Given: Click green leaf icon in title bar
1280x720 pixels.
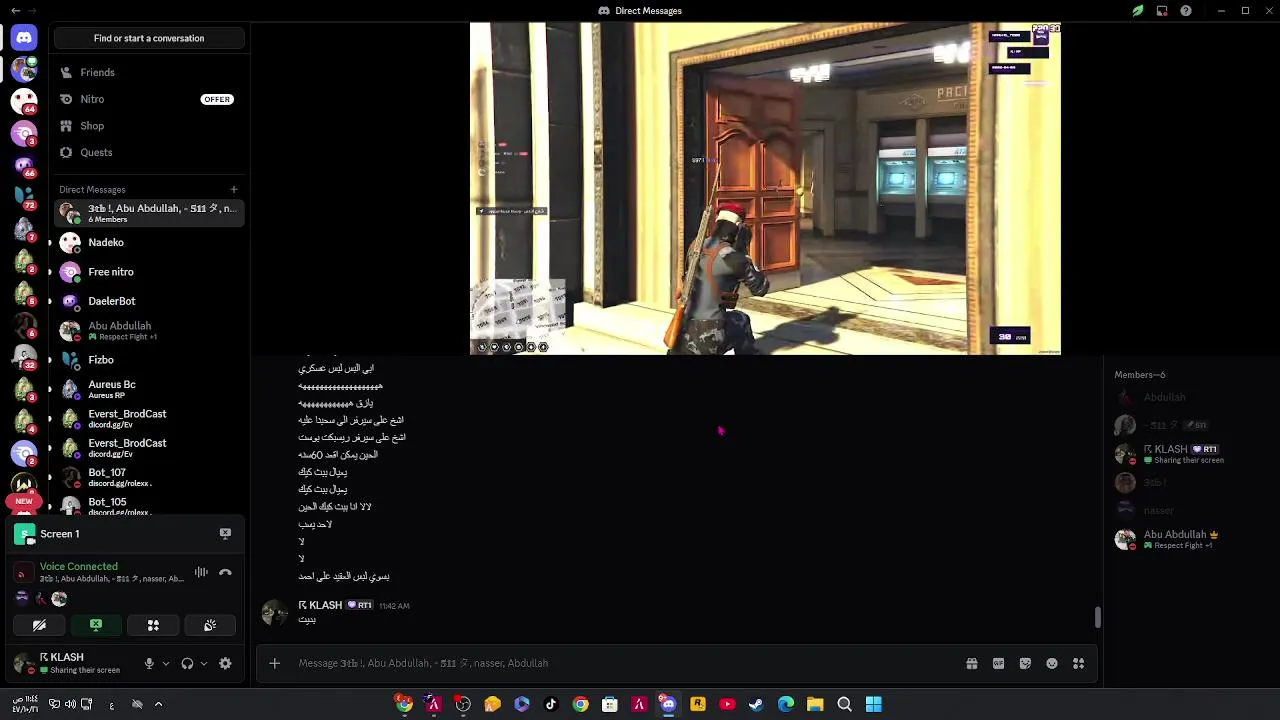Looking at the screenshot, I should coord(1138,11).
